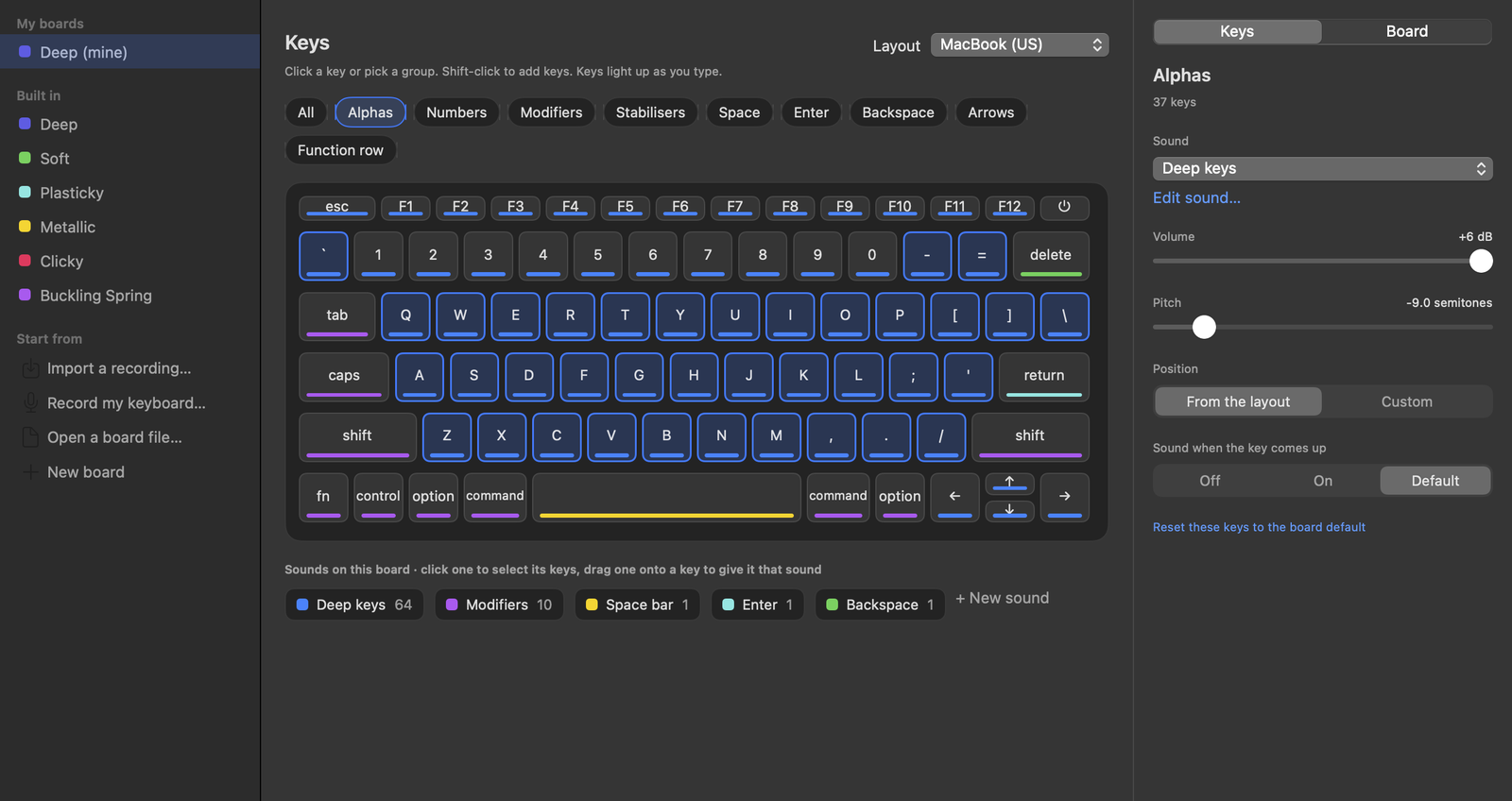
Task: Click the right arrow key
Action: point(1064,497)
